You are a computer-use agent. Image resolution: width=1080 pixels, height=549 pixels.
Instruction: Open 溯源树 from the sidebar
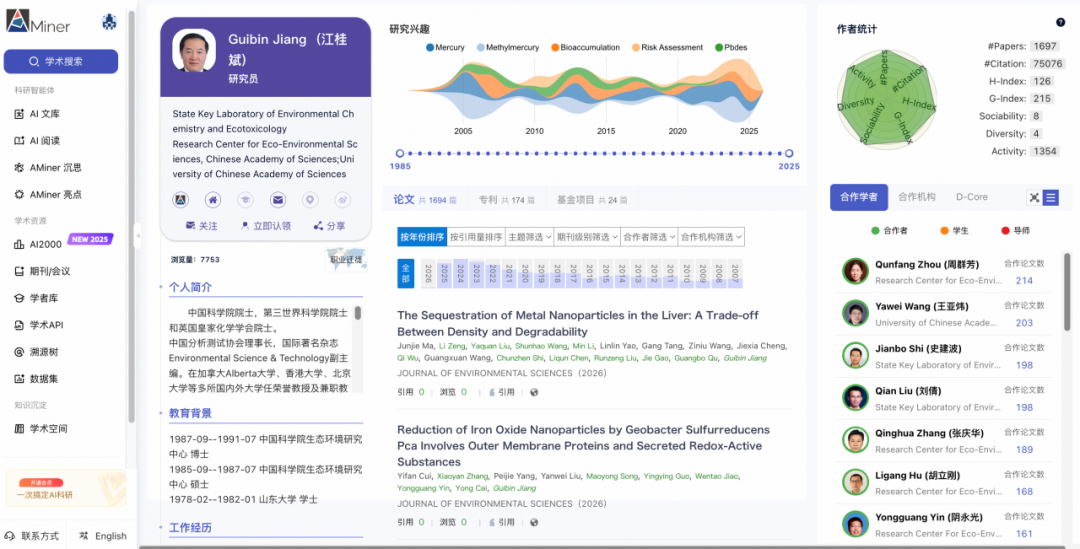37,352
